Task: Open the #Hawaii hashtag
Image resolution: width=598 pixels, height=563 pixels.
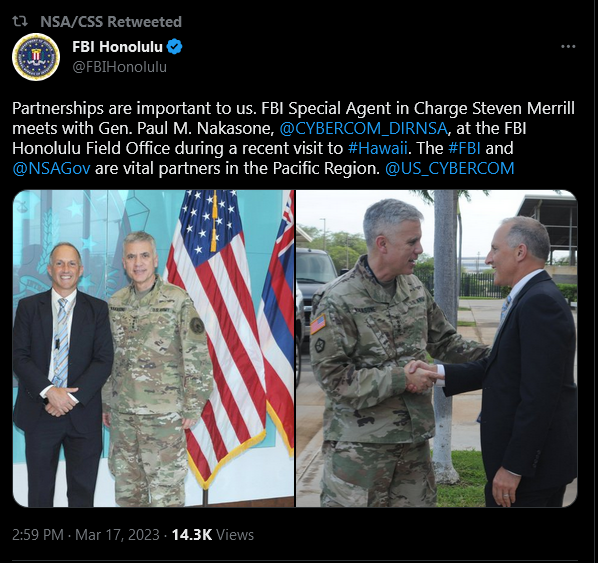Action: click(378, 148)
